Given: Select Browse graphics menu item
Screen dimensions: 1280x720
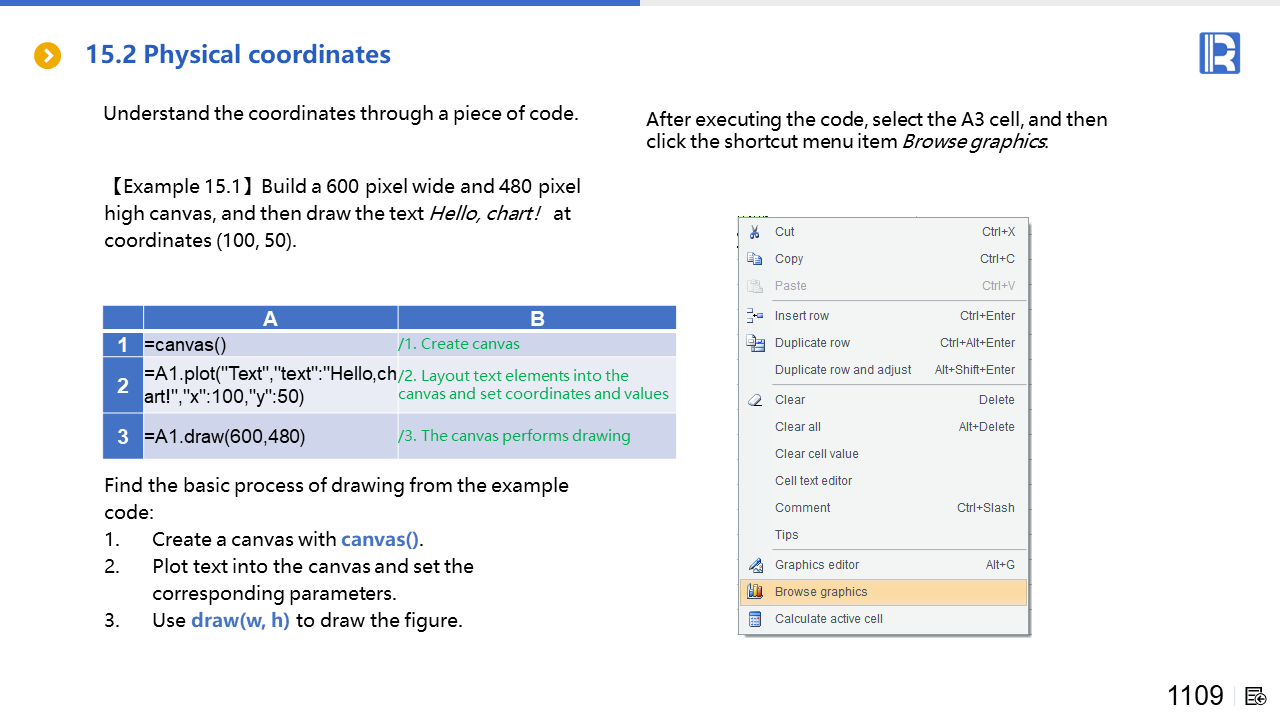Looking at the screenshot, I should 821,592.
